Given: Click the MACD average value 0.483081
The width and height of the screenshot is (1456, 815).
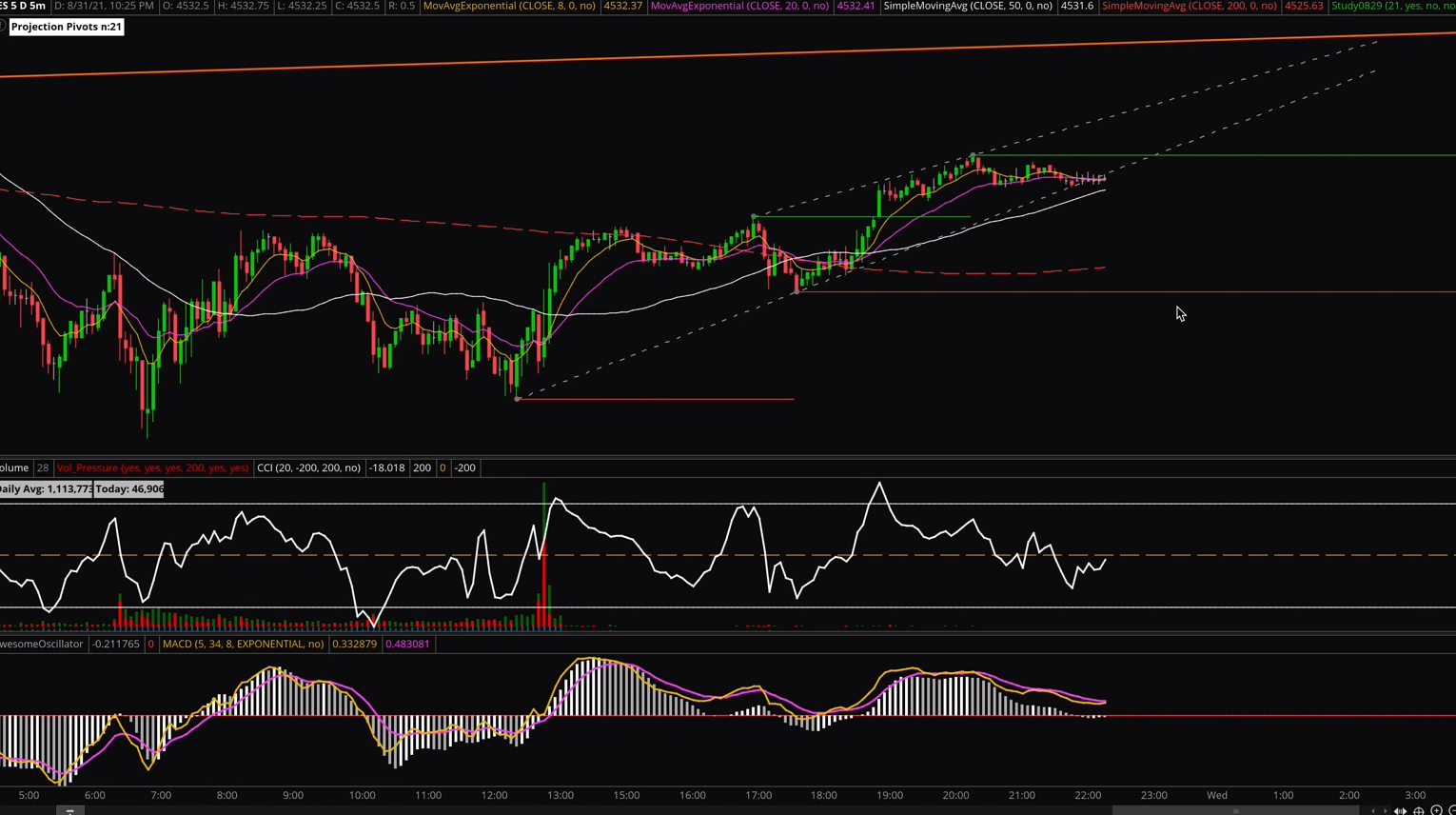Looking at the screenshot, I should (x=407, y=644).
